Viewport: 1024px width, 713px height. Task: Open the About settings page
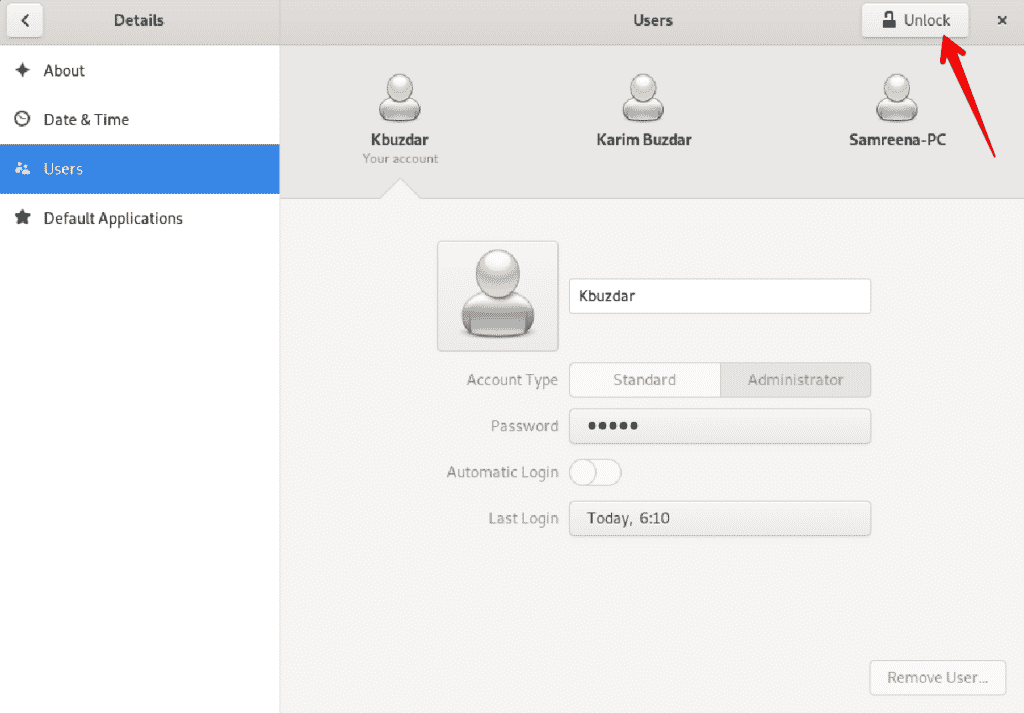click(64, 71)
